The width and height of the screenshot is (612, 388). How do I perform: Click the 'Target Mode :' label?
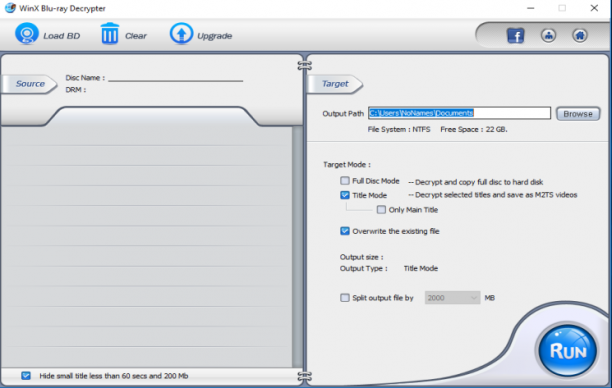click(x=347, y=165)
